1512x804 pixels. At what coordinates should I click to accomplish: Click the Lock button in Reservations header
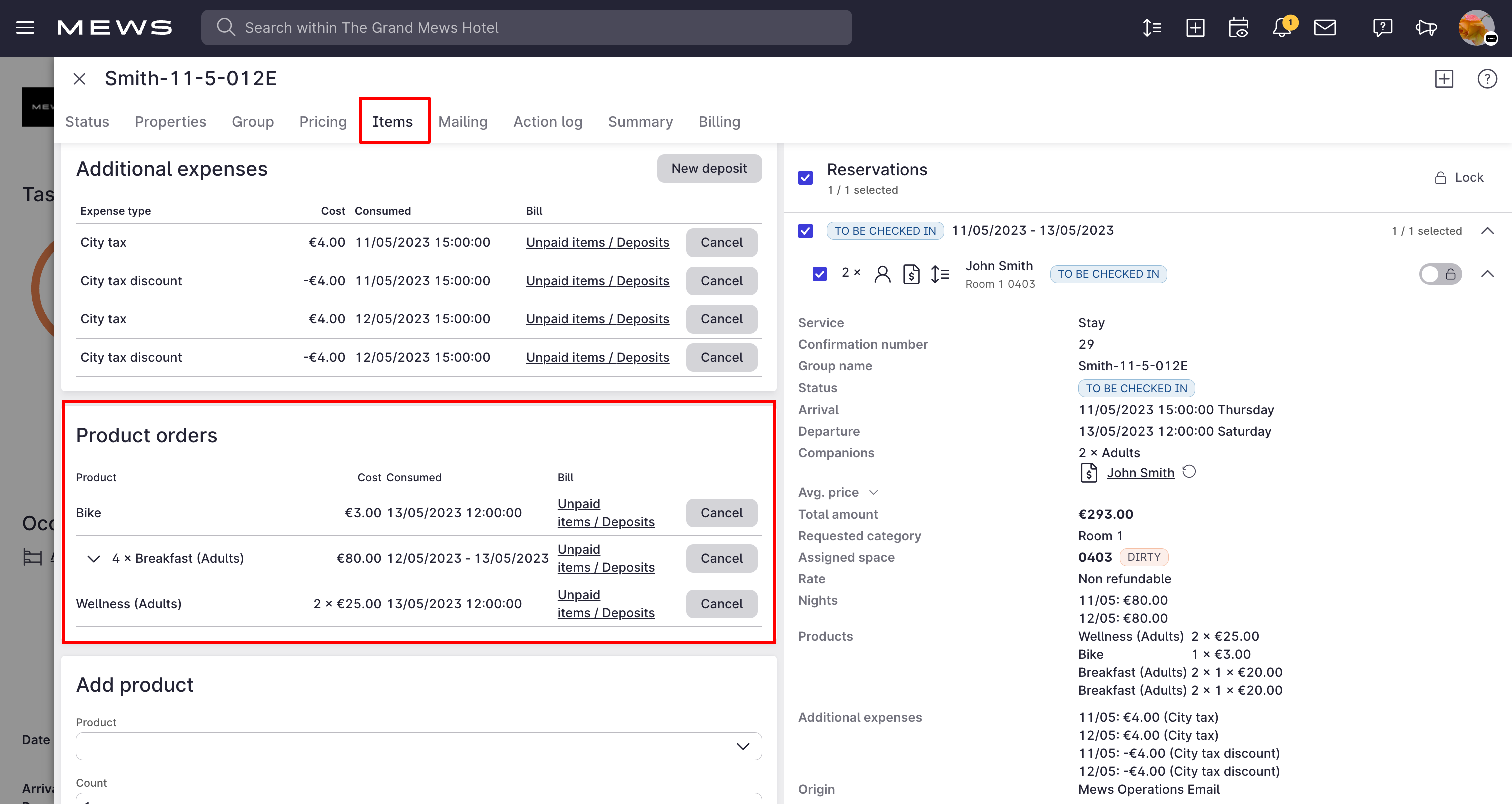(1459, 177)
